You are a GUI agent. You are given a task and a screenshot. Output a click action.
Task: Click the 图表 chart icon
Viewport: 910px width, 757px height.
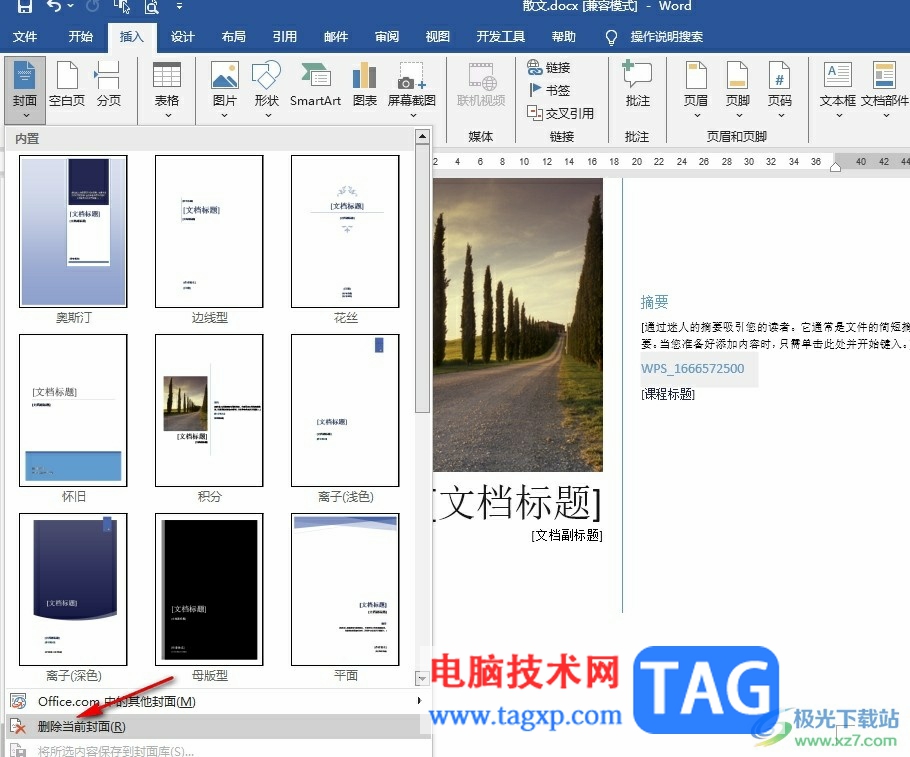pos(364,76)
